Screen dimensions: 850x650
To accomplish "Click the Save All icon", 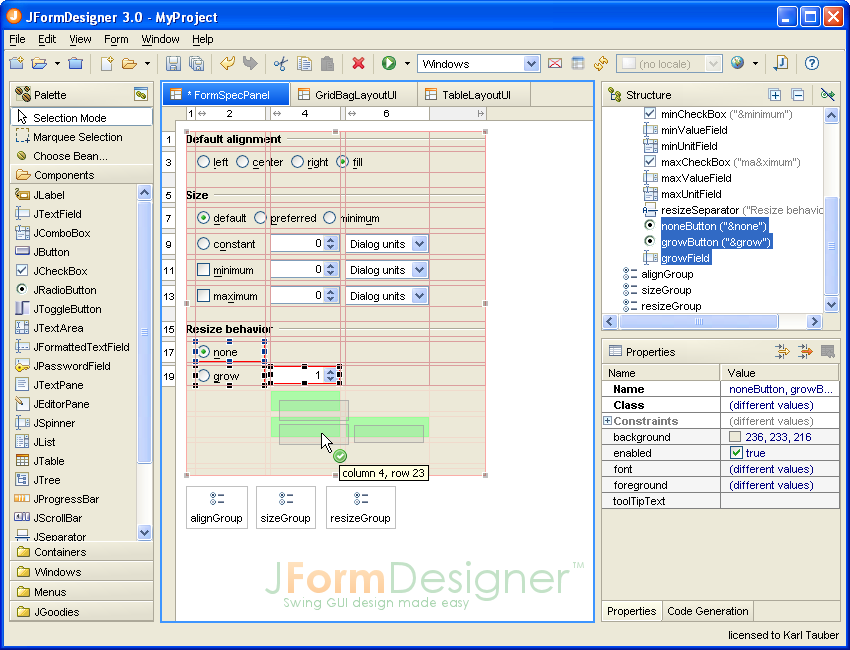I will 196,63.
